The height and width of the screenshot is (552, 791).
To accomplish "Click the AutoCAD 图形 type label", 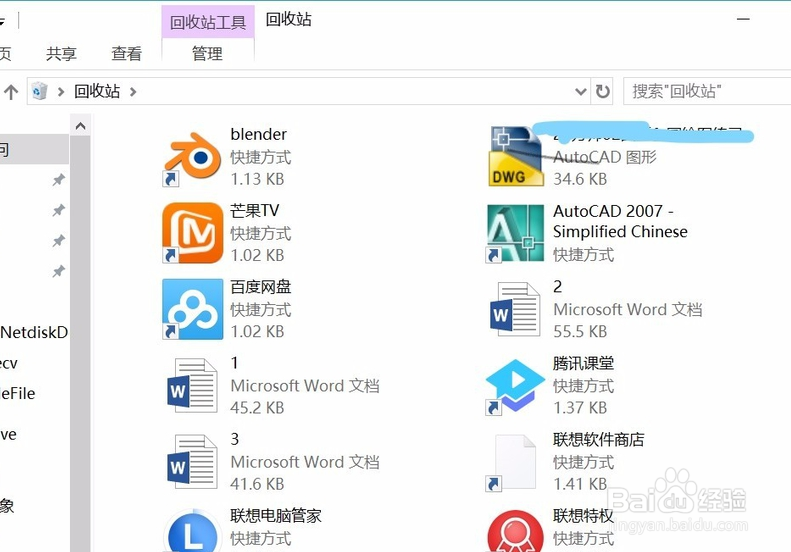I will [x=605, y=157].
